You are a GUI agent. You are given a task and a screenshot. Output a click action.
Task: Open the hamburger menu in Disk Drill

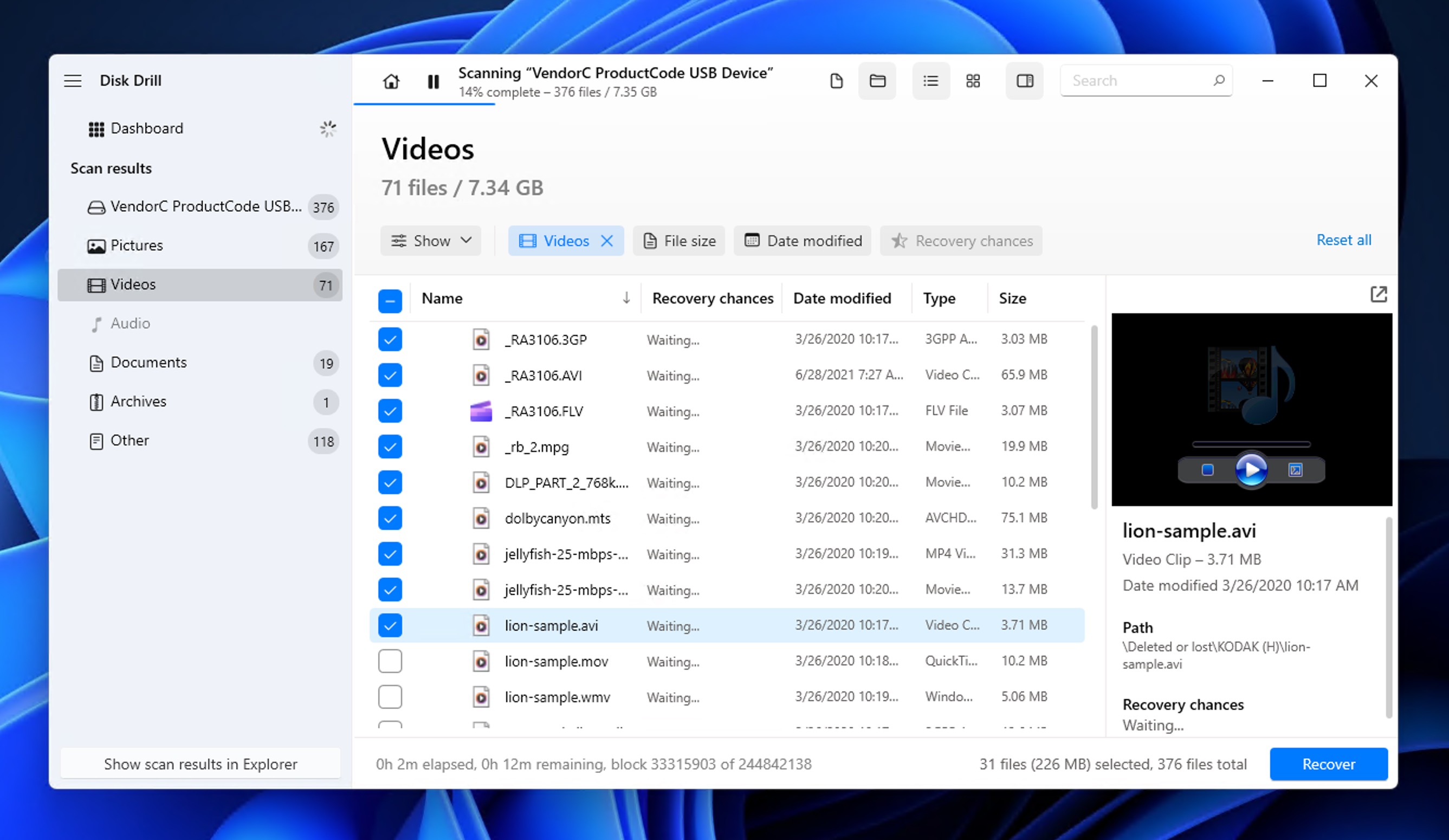point(73,81)
